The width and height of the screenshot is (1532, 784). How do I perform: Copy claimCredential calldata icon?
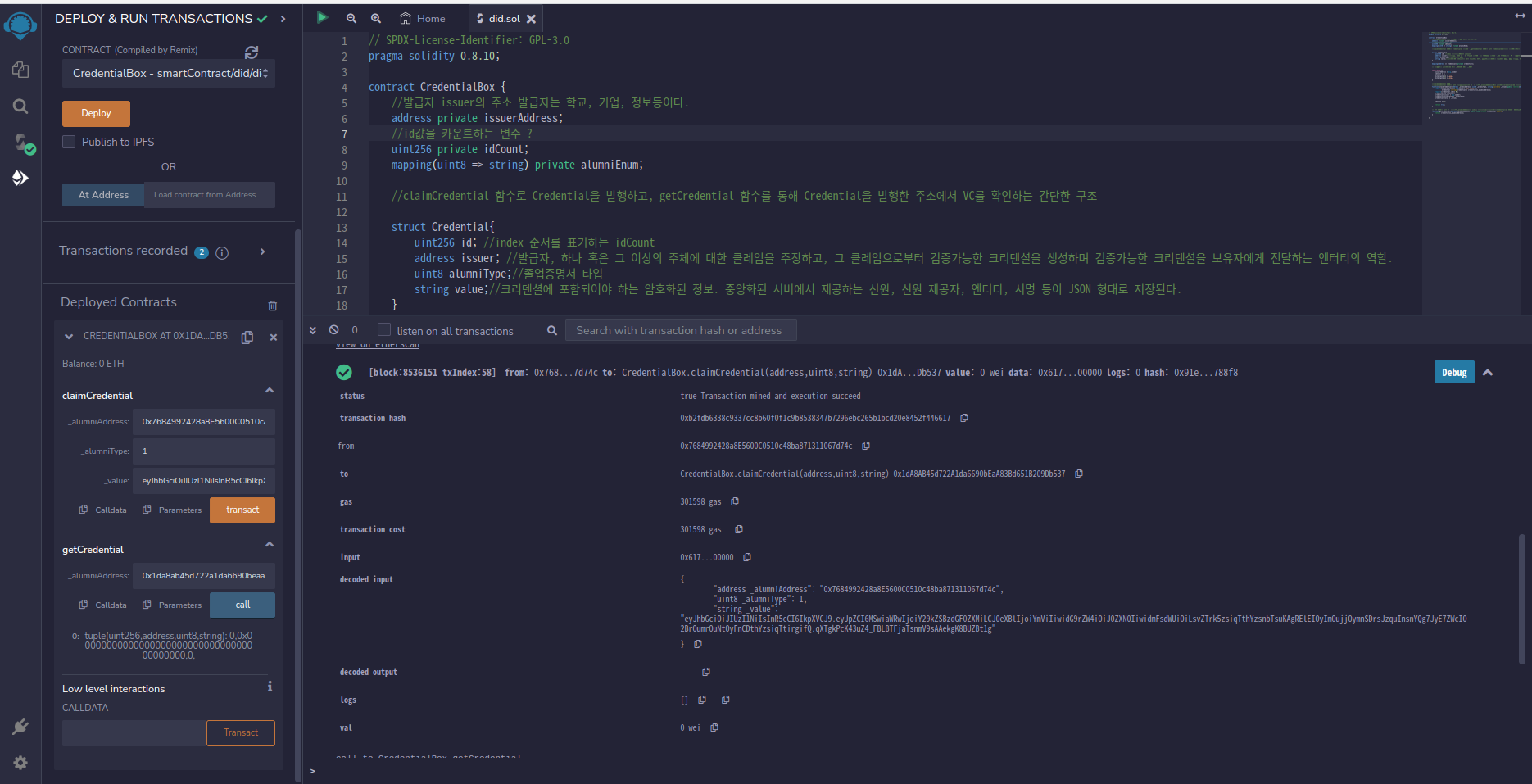click(84, 510)
